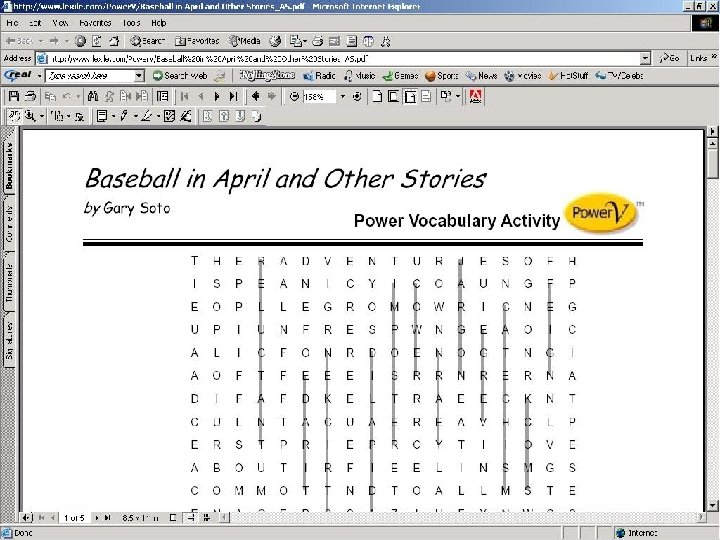The image size is (720, 540).
Task: Open the Favorites button in IE toolbar
Action: coord(197,41)
